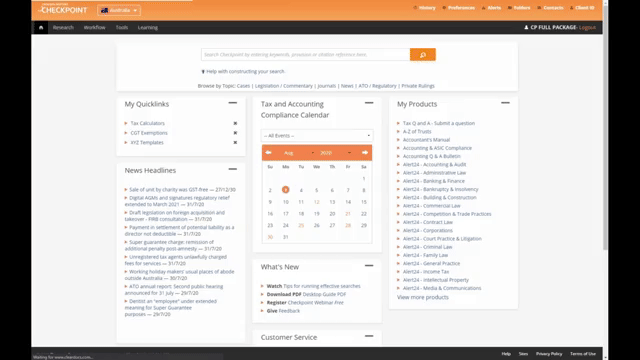Open the Australia country selector
The image size is (640, 360).
coord(119,10)
